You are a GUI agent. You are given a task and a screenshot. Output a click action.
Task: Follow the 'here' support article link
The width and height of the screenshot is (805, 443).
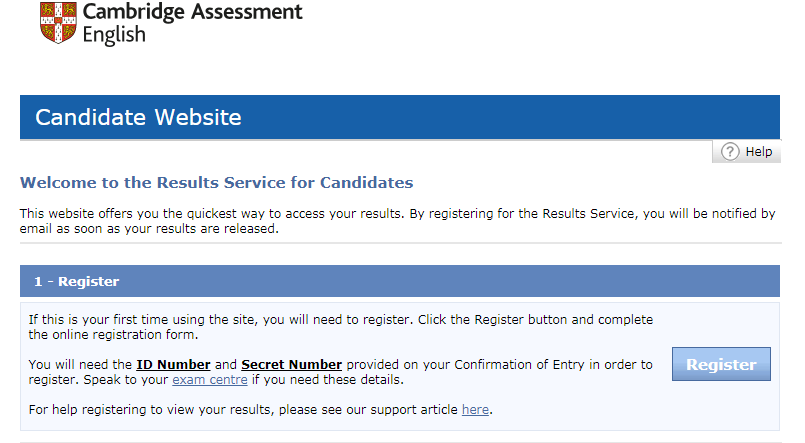click(475, 410)
